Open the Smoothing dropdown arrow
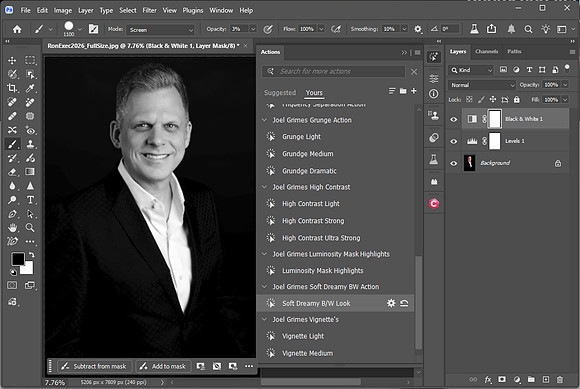This screenshot has width=580, height=389. tap(404, 29)
